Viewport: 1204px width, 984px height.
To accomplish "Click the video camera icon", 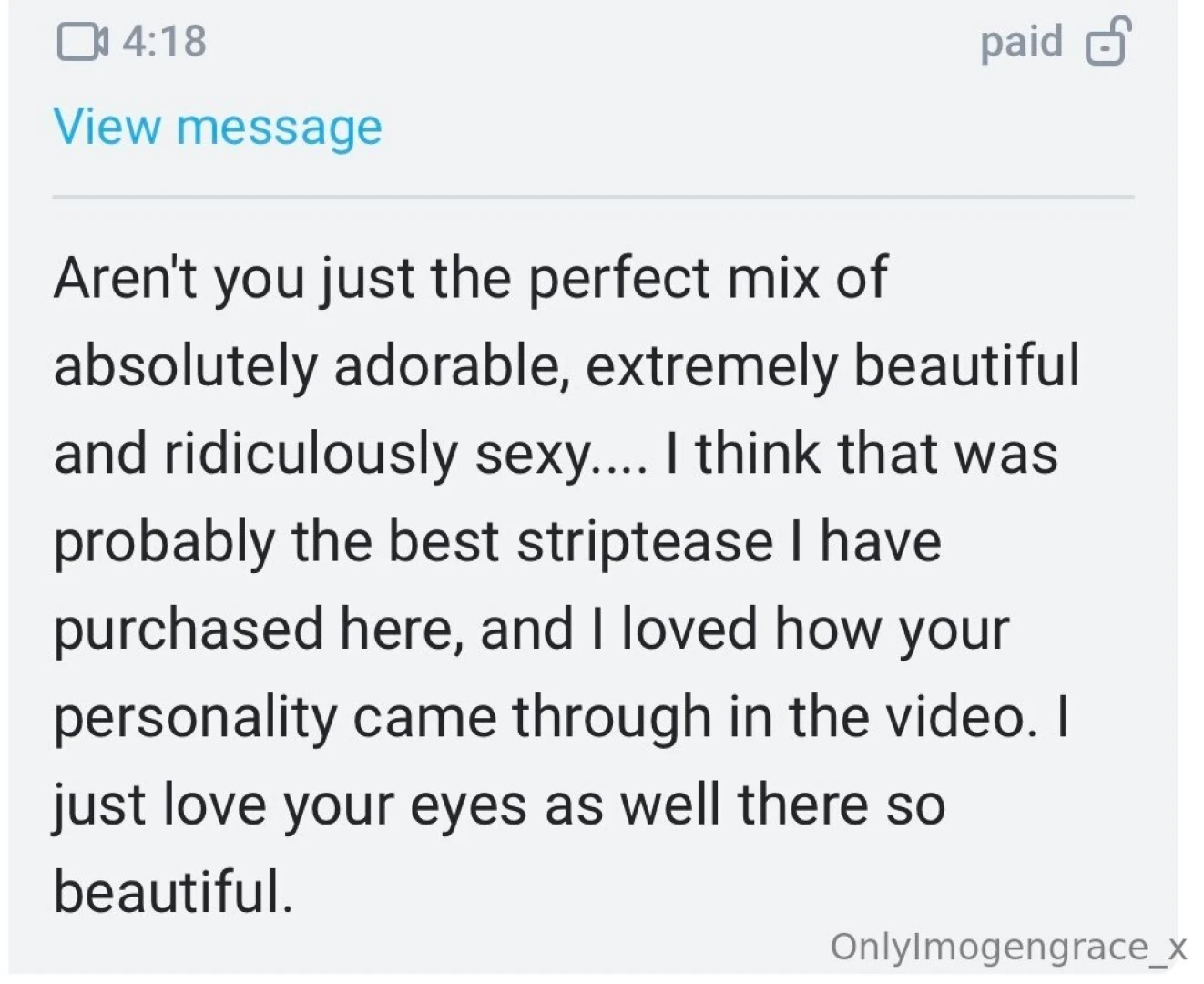I will [82, 42].
